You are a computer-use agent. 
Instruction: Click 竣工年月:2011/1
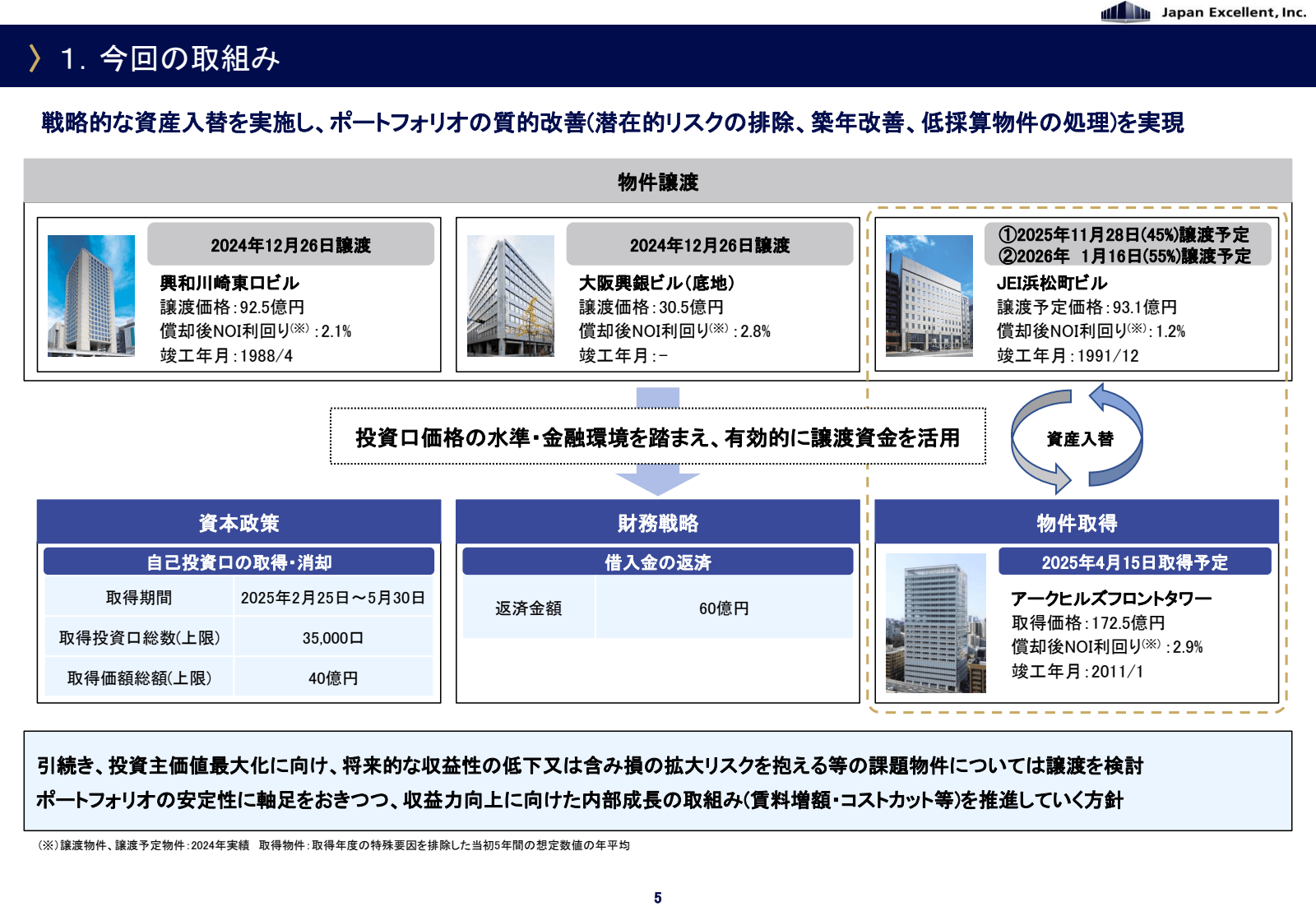tap(1077, 671)
